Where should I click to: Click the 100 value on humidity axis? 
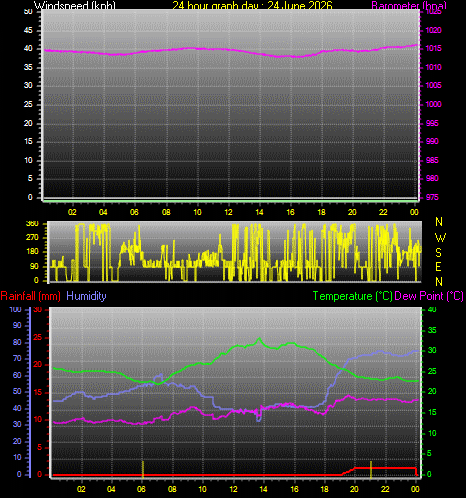coord(15,309)
